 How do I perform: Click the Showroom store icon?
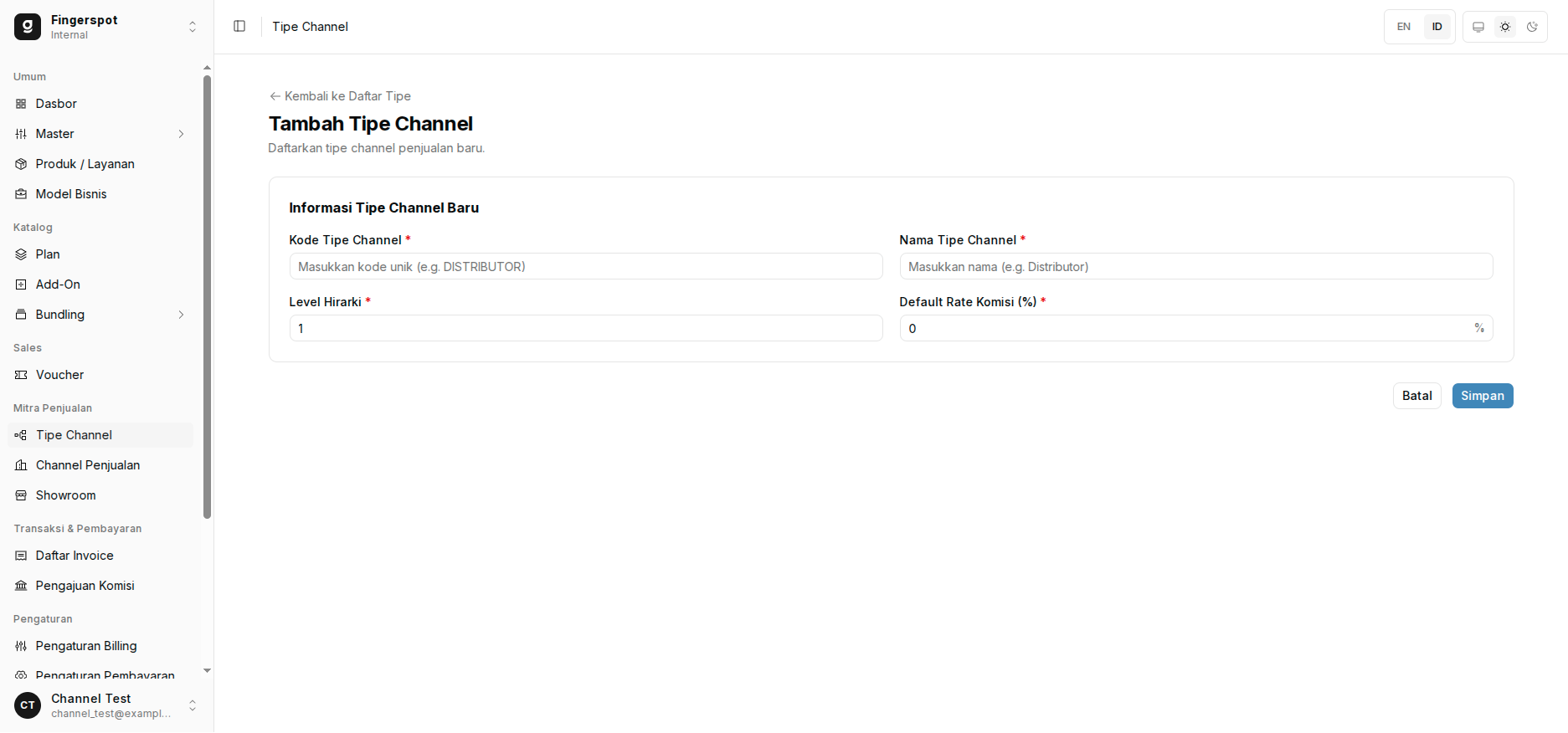[x=21, y=495]
